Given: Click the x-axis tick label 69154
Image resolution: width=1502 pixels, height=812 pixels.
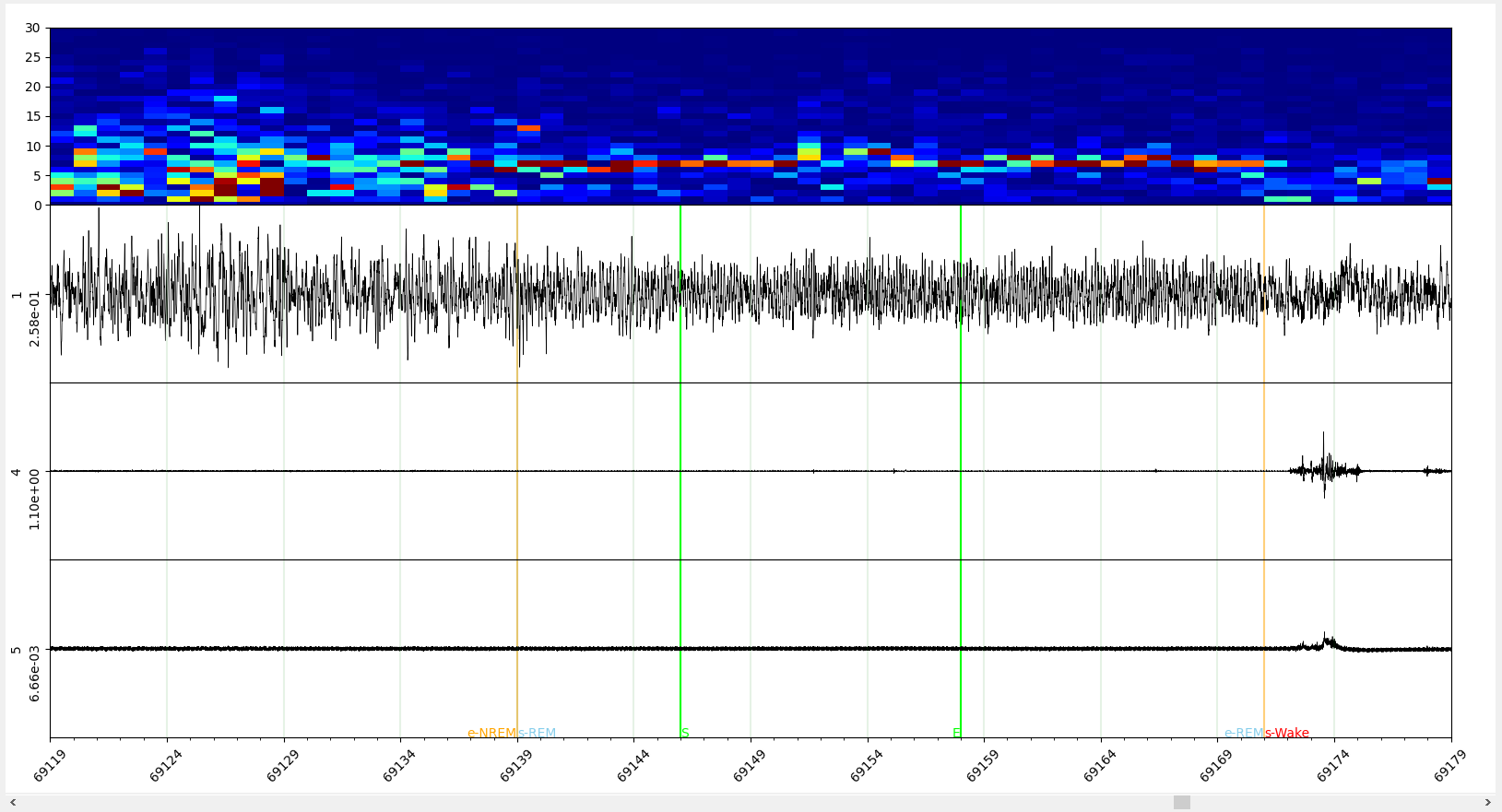Looking at the screenshot, I should [868, 765].
